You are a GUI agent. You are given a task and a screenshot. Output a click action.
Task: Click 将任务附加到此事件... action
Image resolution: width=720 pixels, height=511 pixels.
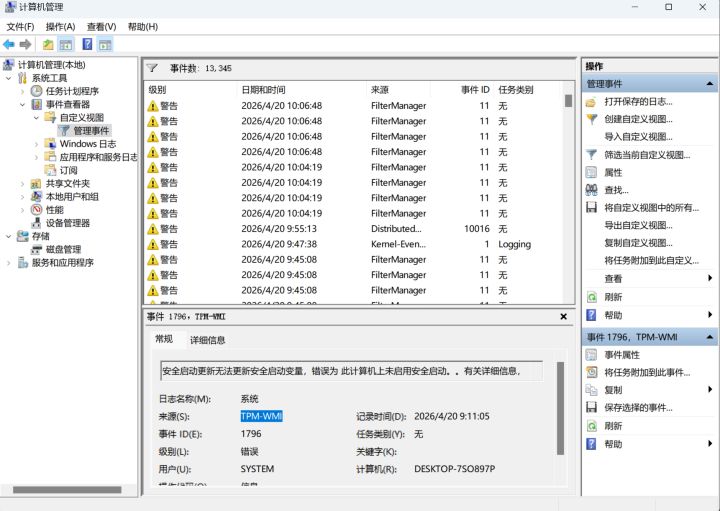(647, 372)
